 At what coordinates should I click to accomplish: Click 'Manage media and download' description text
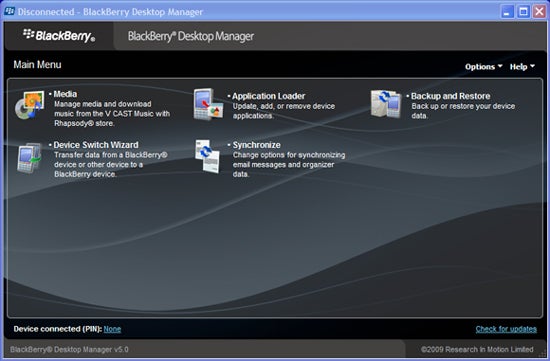(103, 104)
